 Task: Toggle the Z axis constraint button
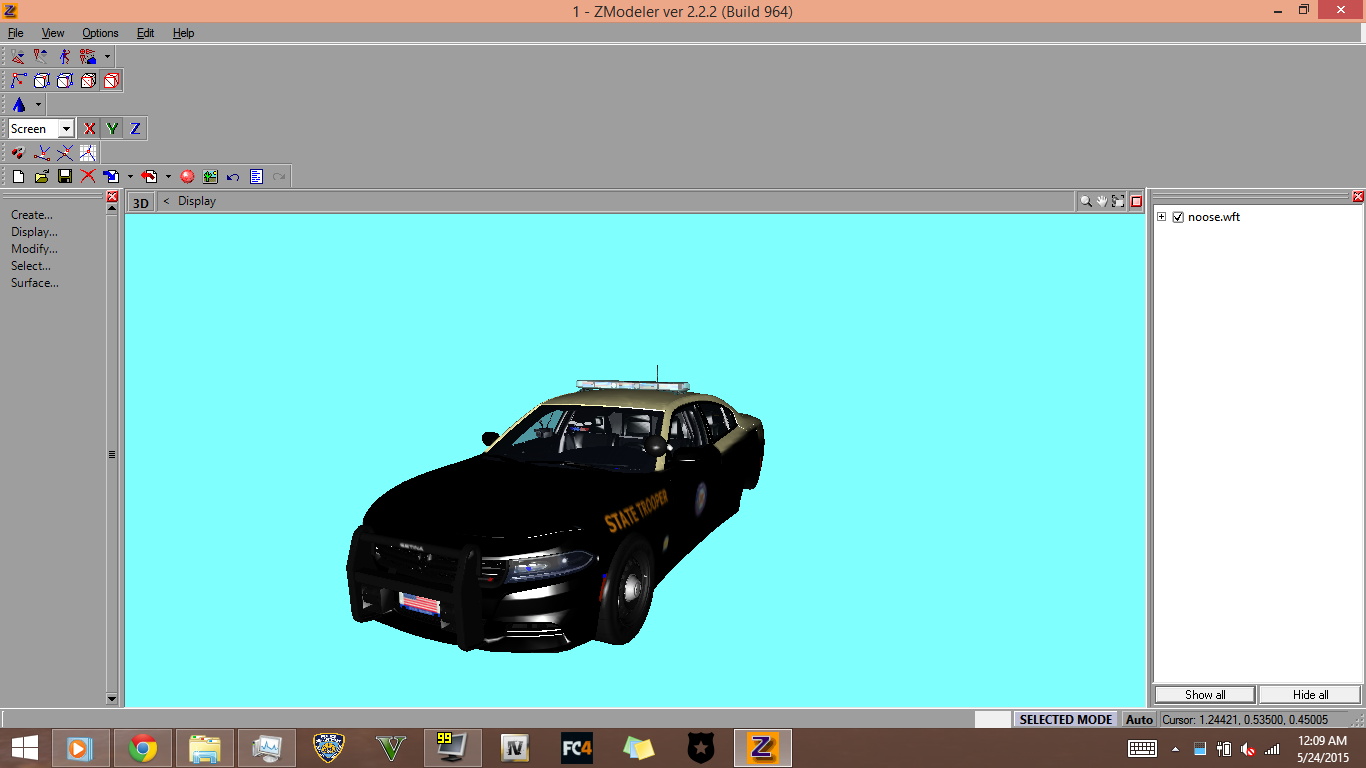point(135,129)
